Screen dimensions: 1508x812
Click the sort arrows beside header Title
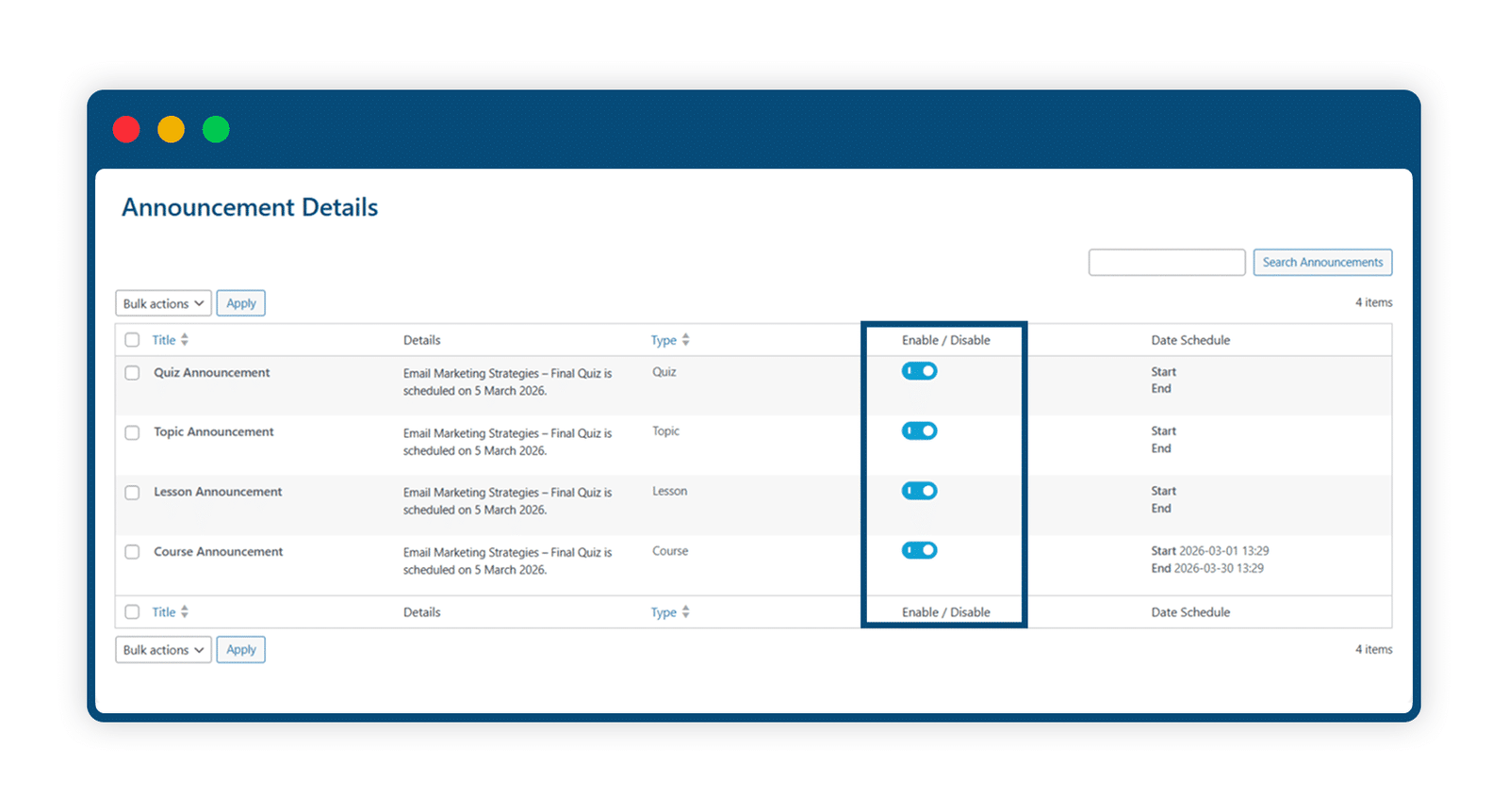tap(185, 340)
